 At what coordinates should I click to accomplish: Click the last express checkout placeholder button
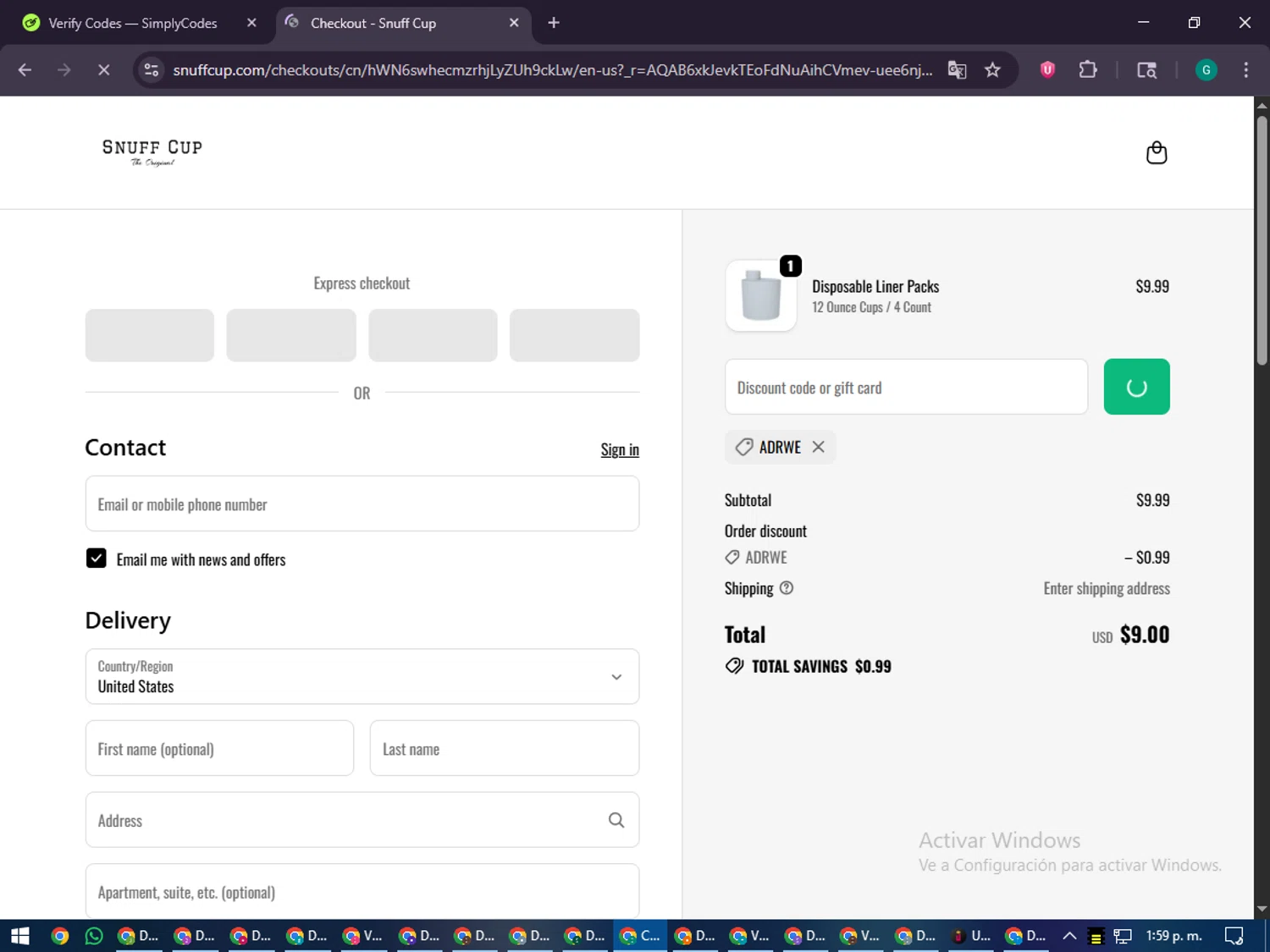(x=574, y=335)
